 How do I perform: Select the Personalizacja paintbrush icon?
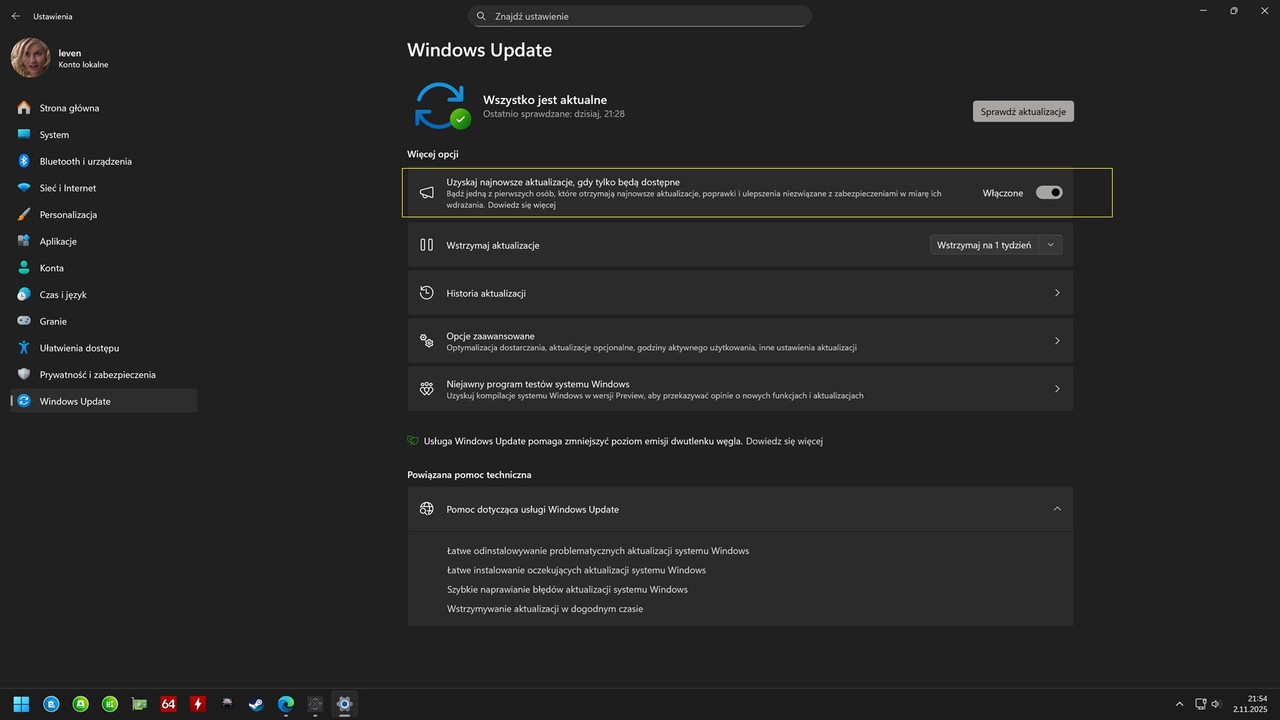click(24, 214)
